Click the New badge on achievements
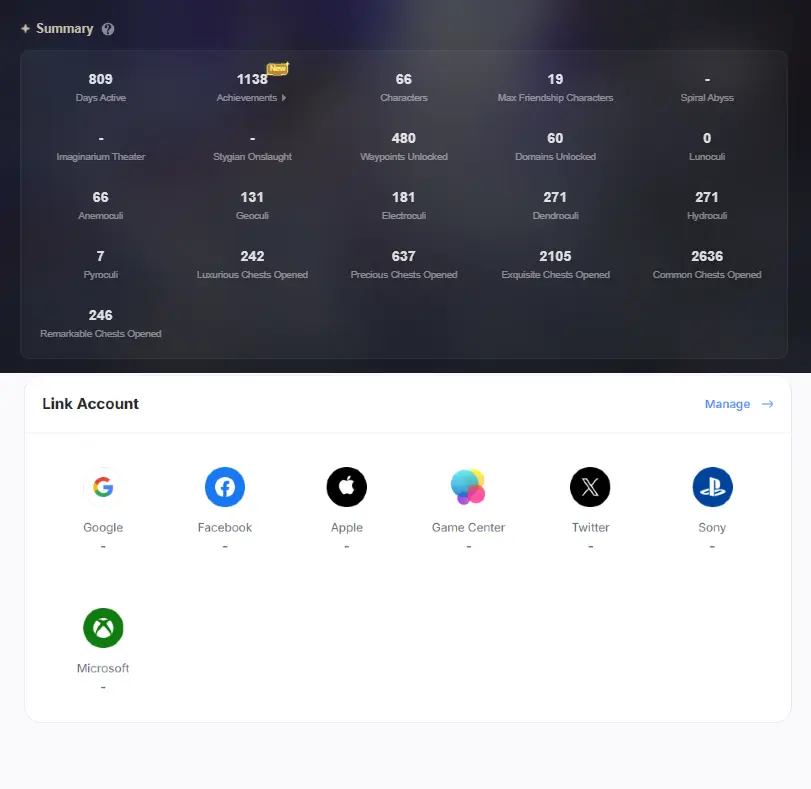Image resolution: width=811 pixels, height=789 pixels. pyautogui.click(x=278, y=68)
